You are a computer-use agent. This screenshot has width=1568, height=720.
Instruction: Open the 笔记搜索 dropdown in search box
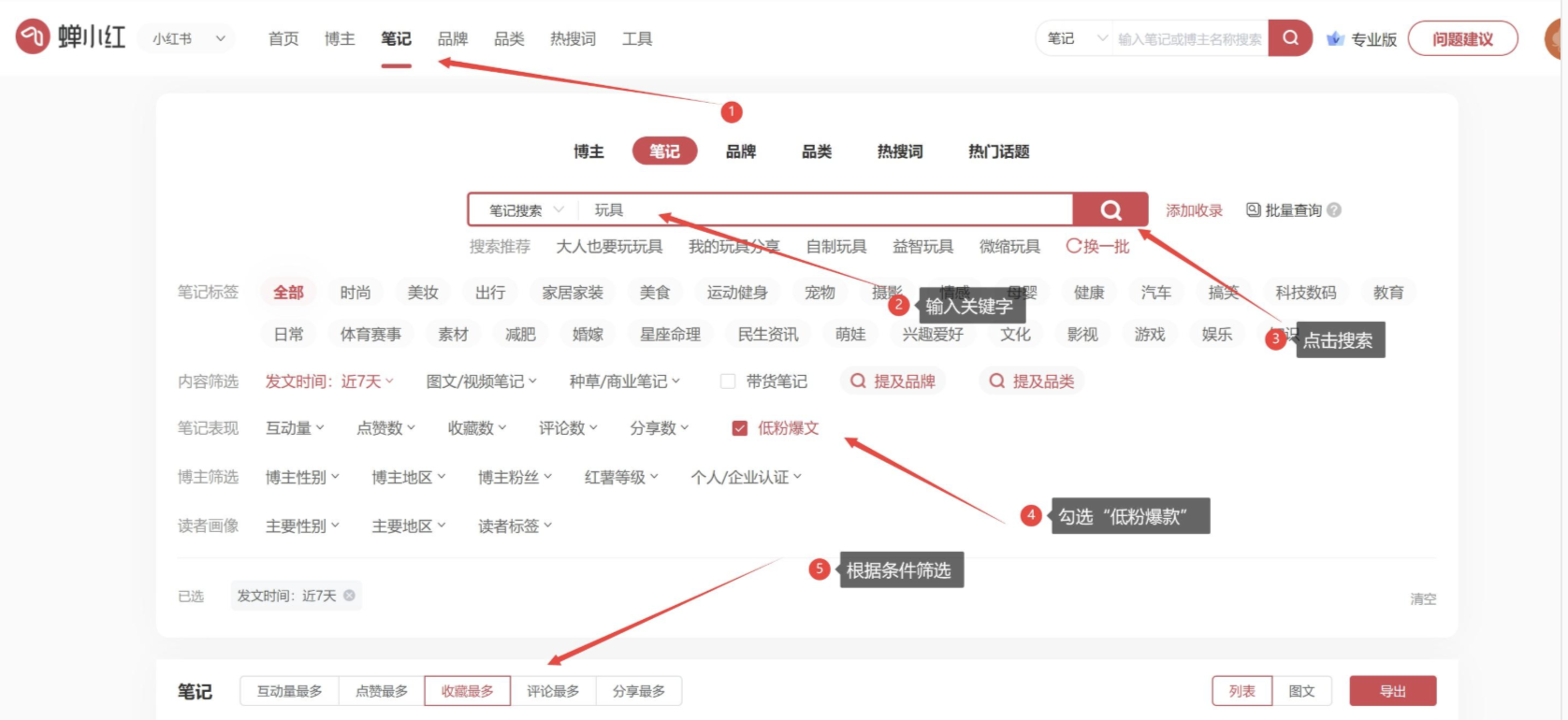coord(526,210)
